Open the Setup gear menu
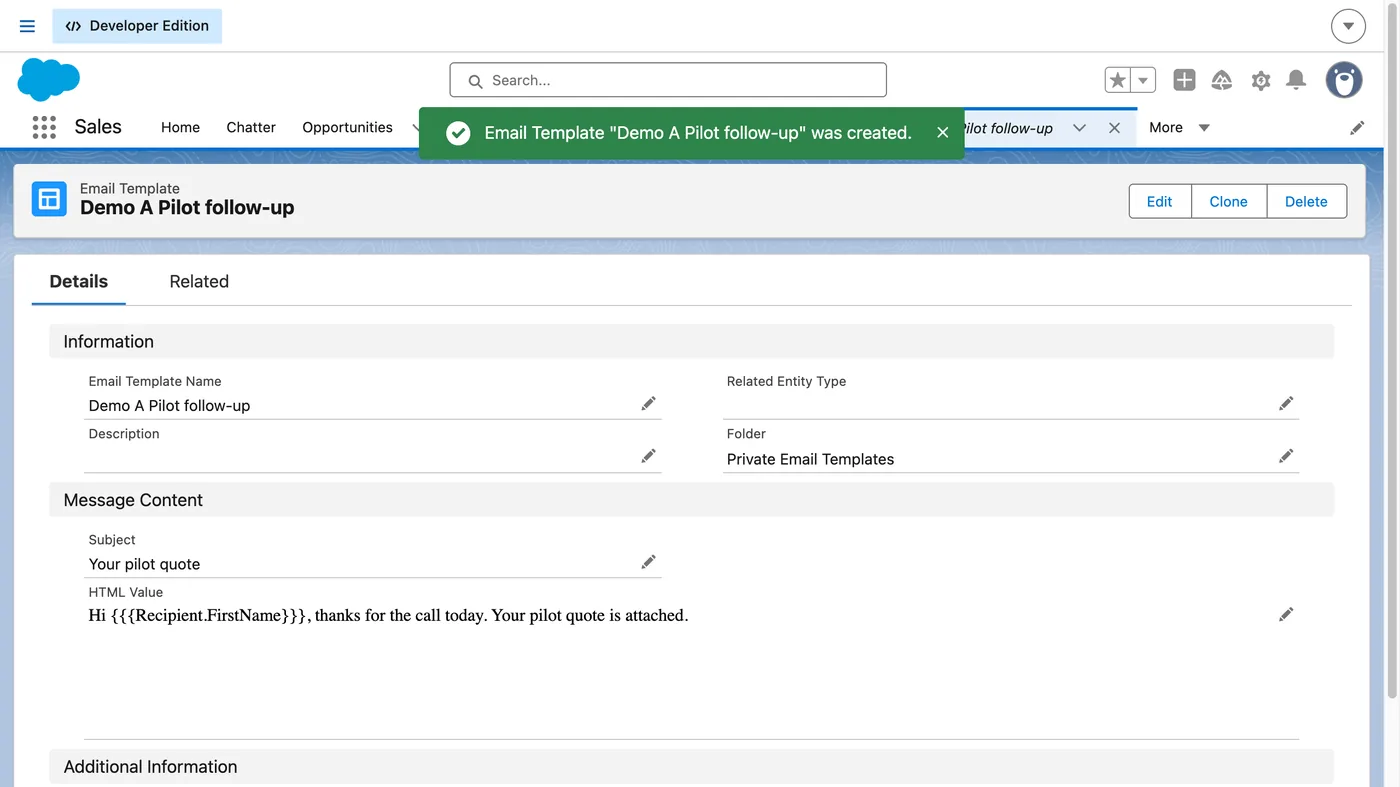The image size is (1400, 787). [x=1260, y=80]
